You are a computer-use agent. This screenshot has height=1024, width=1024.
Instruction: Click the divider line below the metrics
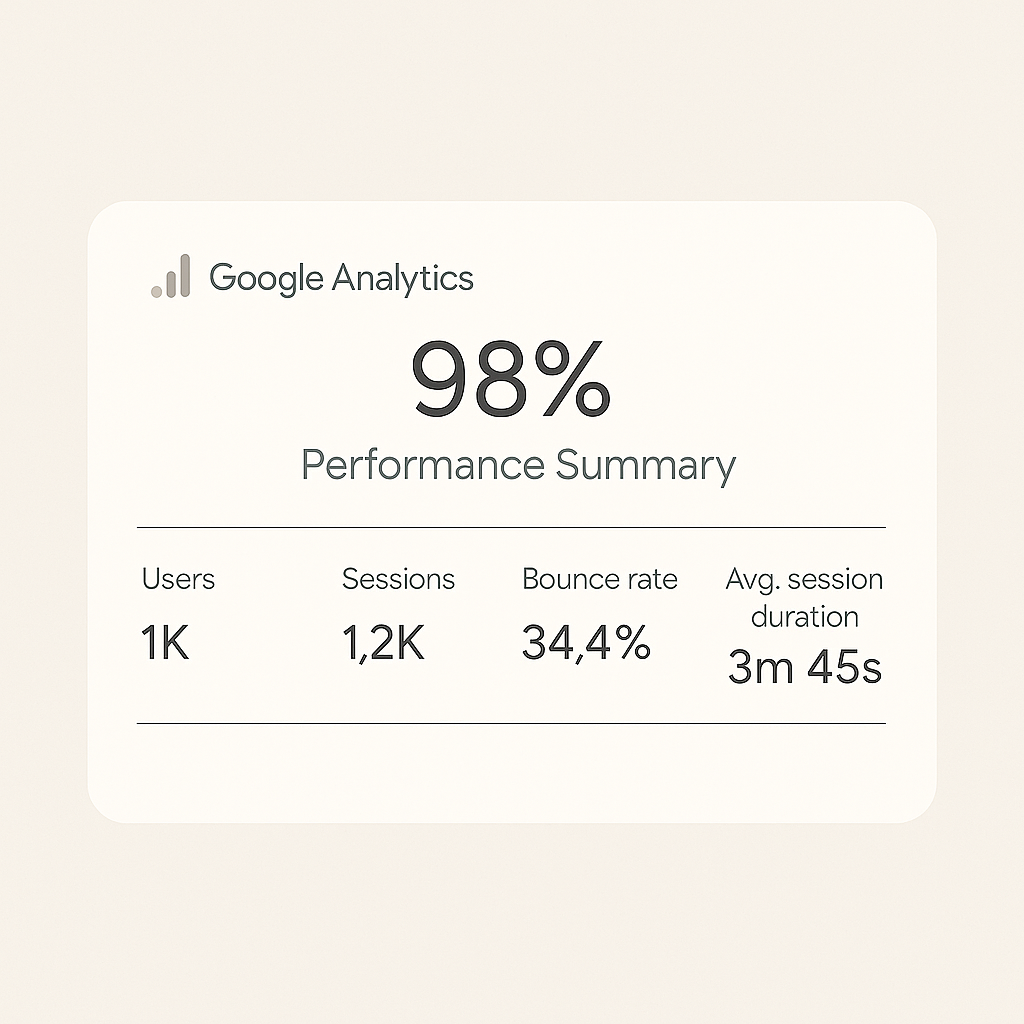[511, 724]
